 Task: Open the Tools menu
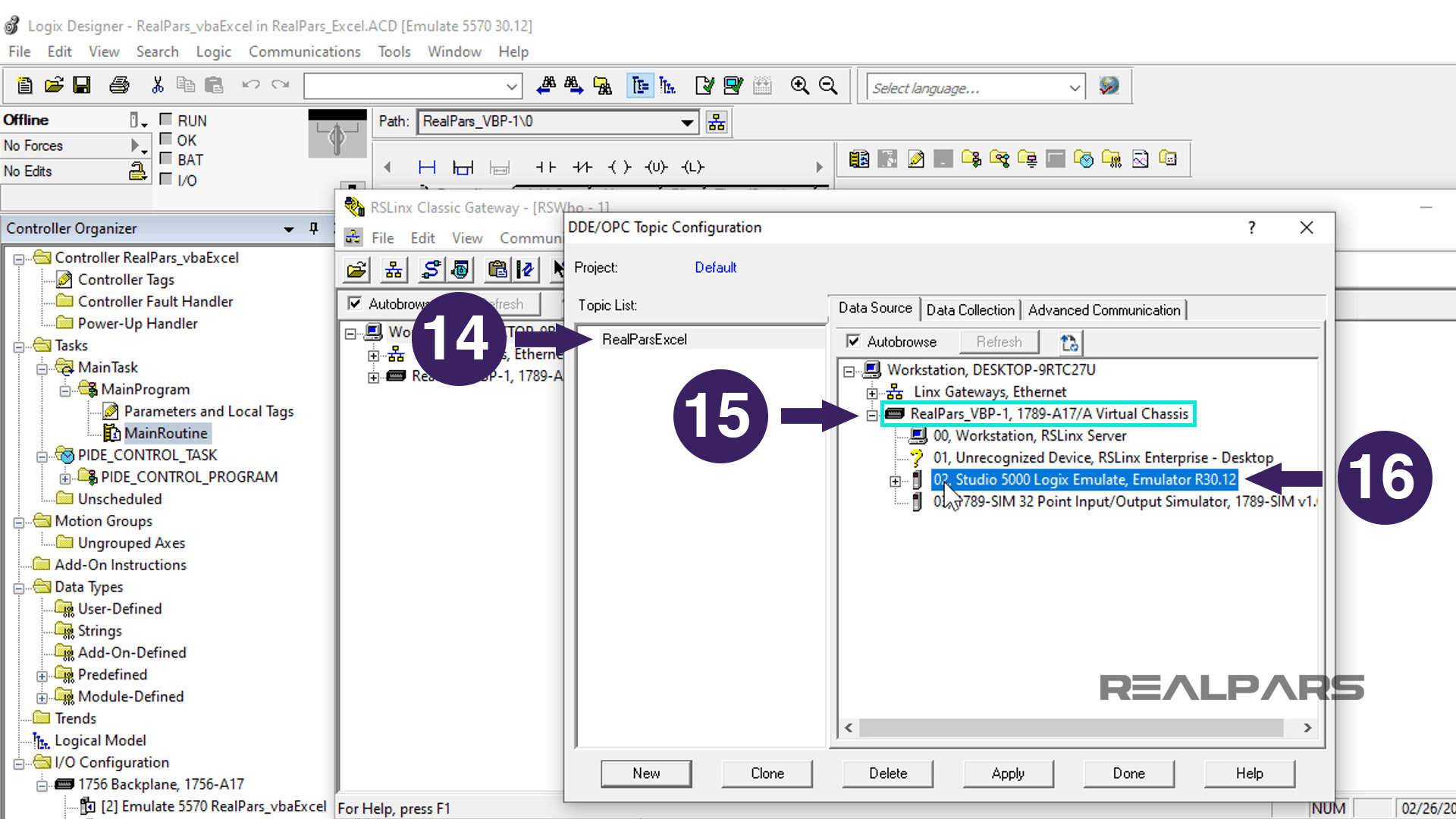[x=394, y=52]
